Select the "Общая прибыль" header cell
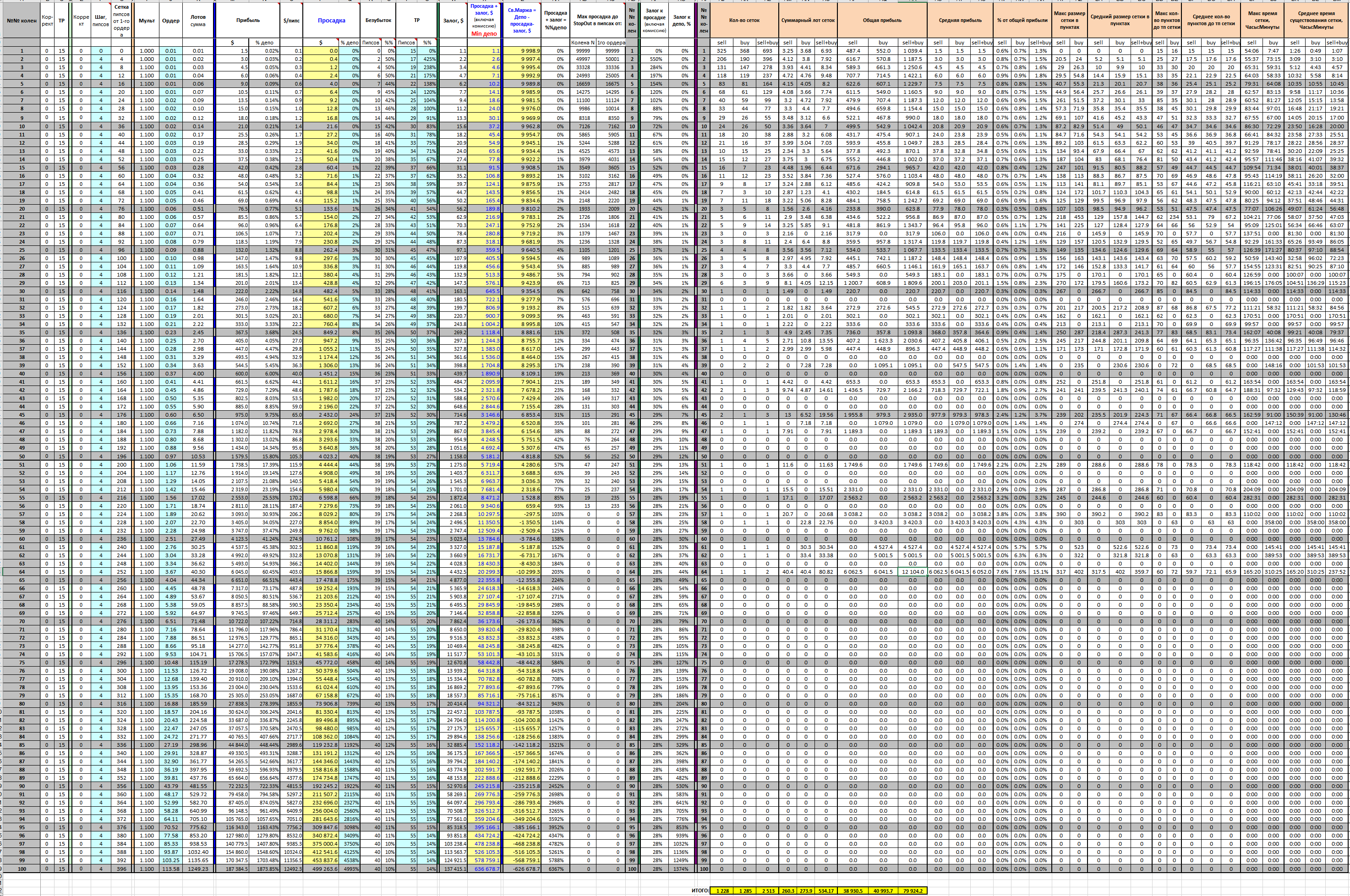The height and width of the screenshot is (896, 1350). (x=882, y=21)
